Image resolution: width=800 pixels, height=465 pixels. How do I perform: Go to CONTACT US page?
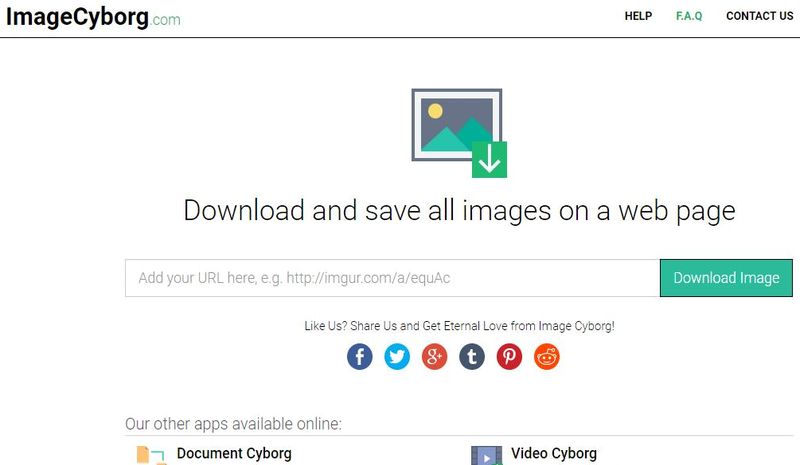(x=760, y=16)
